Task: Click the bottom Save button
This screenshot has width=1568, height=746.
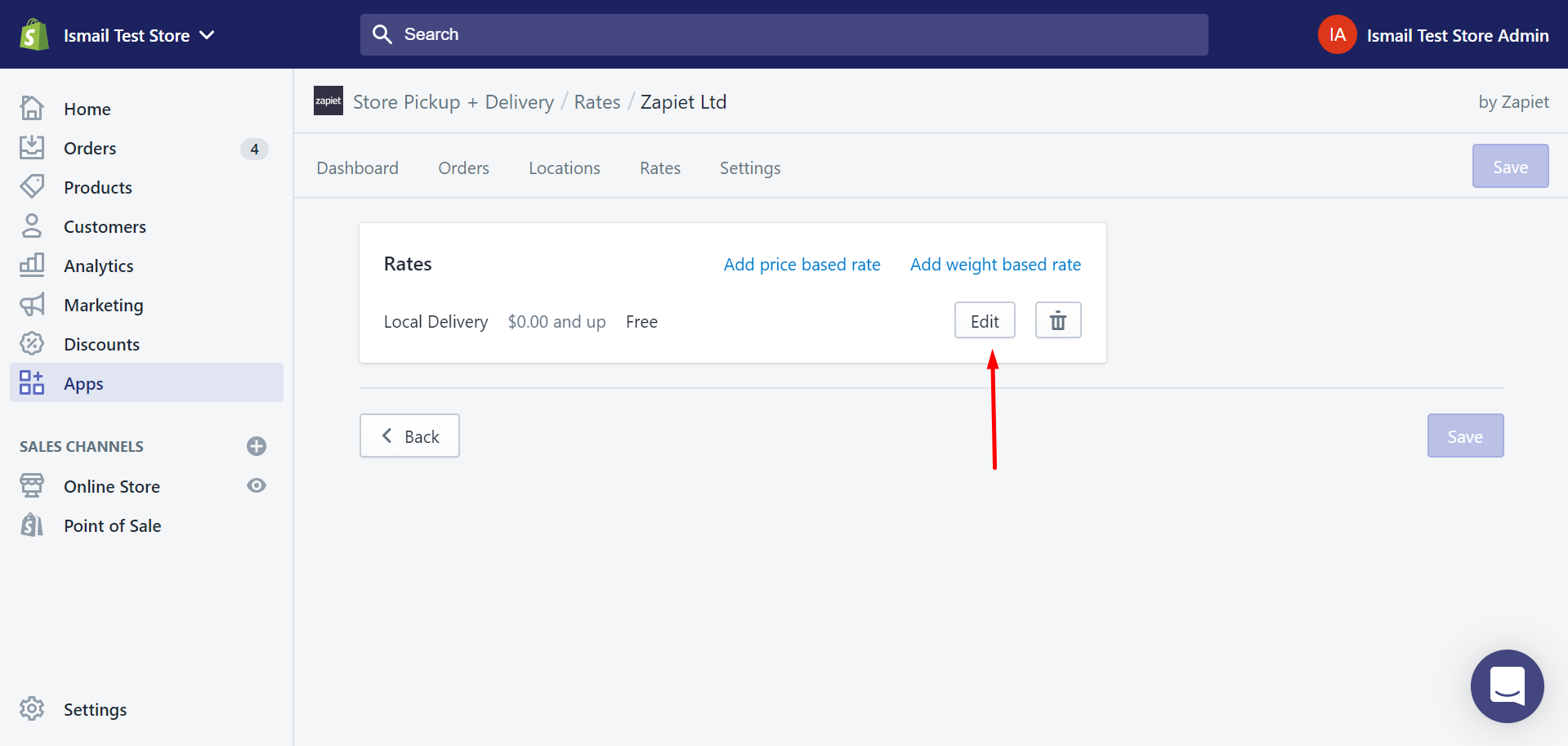Action: click(1465, 436)
